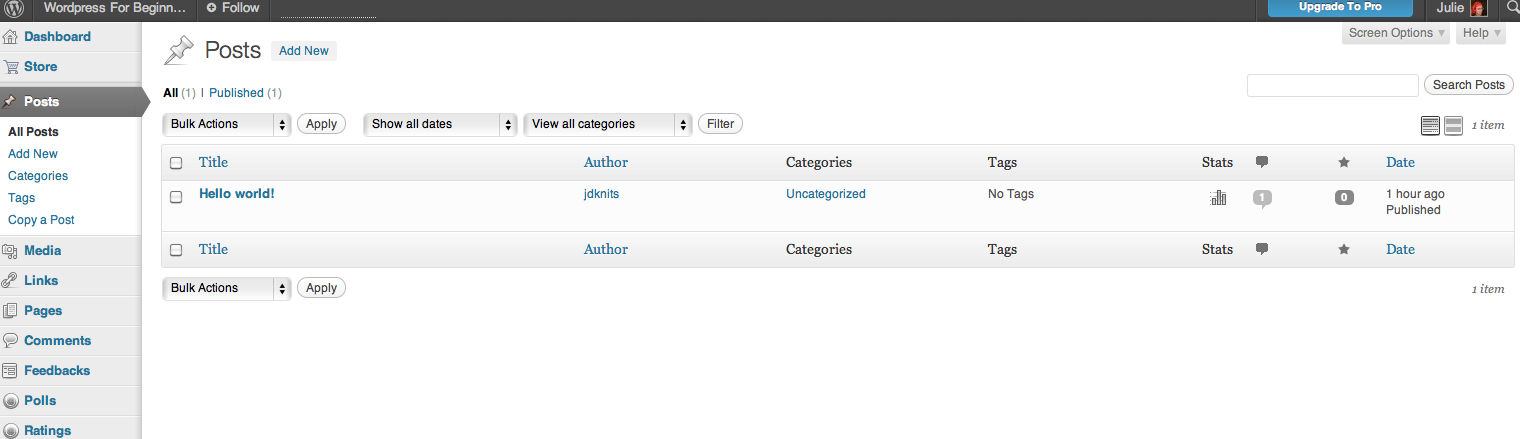The width and height of the screenshot is (1520, 439).
Task: Open stats bar chart for Hello world!
Action: pyautogui.click(x=1218, y=197)
